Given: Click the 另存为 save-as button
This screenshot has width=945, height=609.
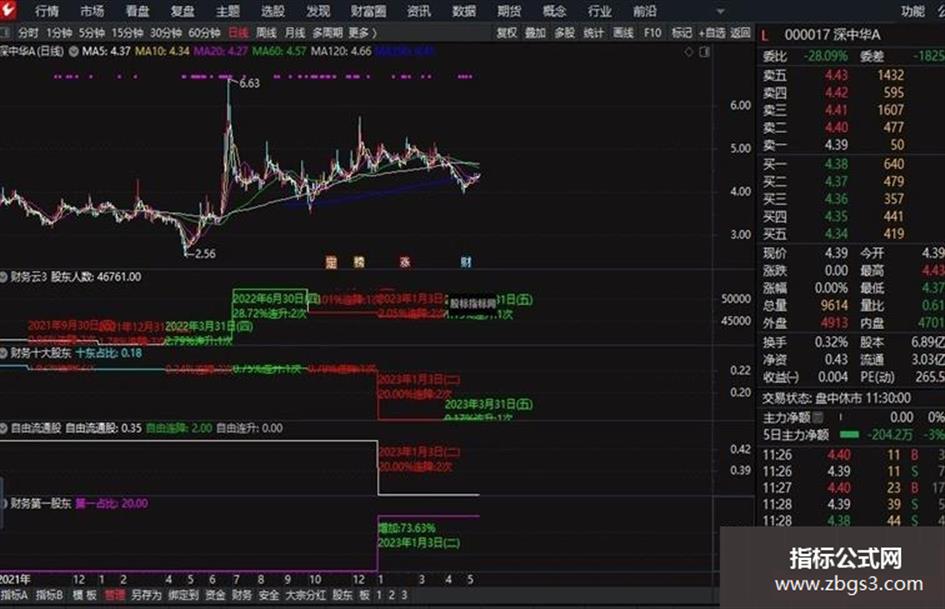Looking at the screenshot, I should click(x=146, y=595).
